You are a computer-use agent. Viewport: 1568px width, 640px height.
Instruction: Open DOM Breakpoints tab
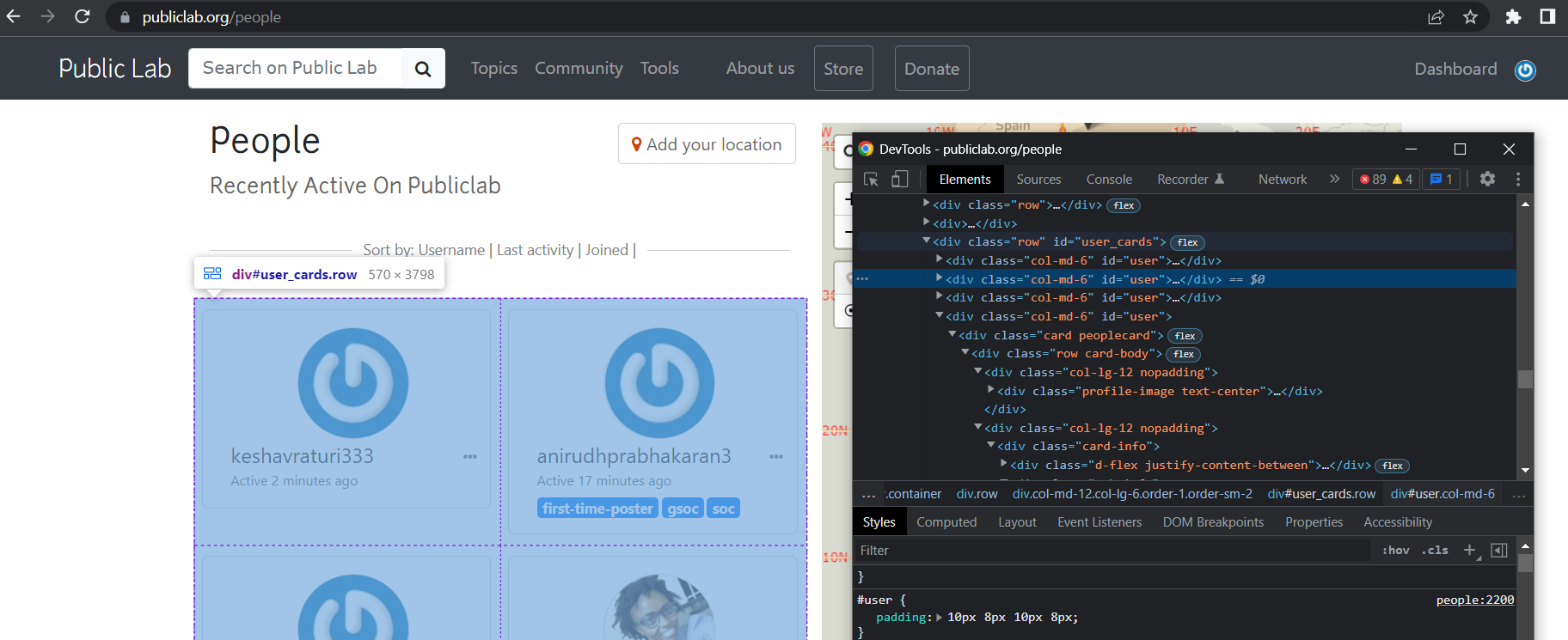coord(1213,521)
